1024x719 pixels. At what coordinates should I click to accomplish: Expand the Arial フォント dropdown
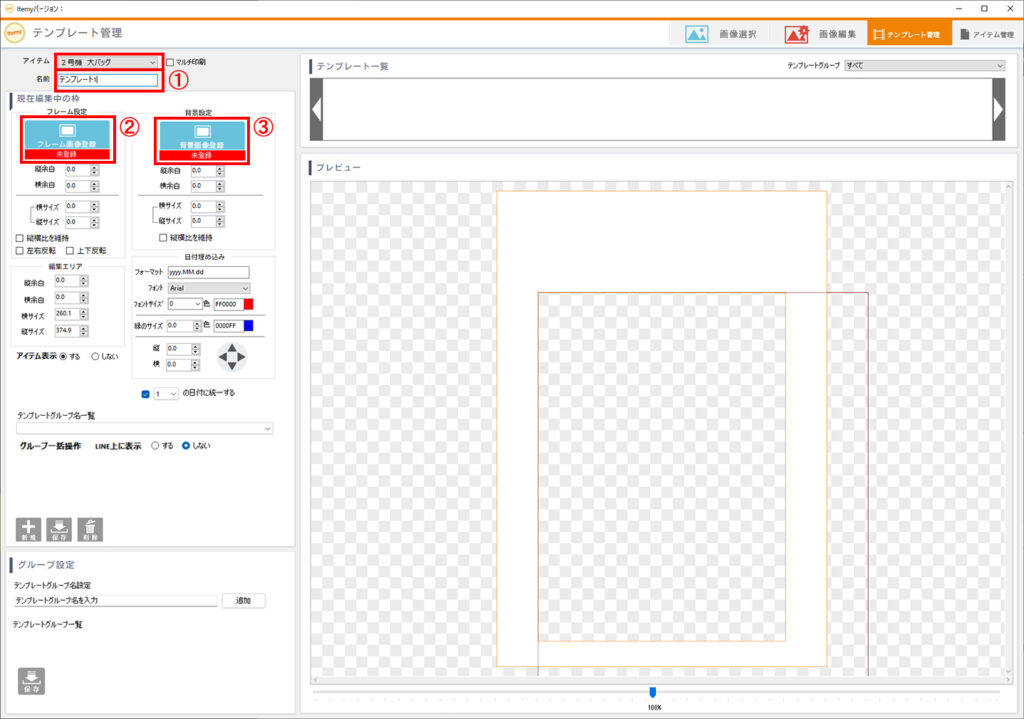coord(209,287)
